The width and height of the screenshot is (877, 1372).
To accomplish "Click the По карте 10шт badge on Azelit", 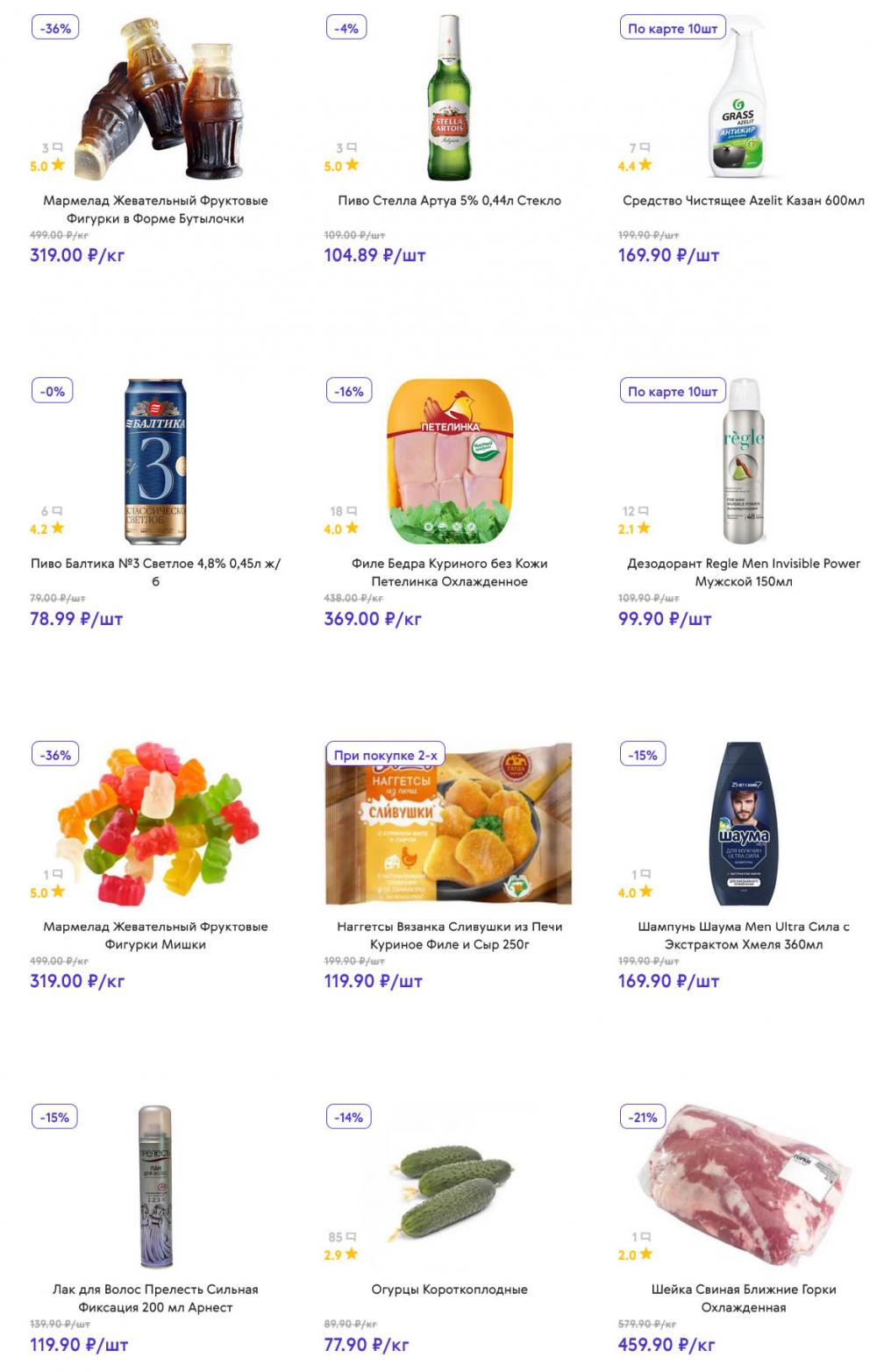I will (673, 28).
